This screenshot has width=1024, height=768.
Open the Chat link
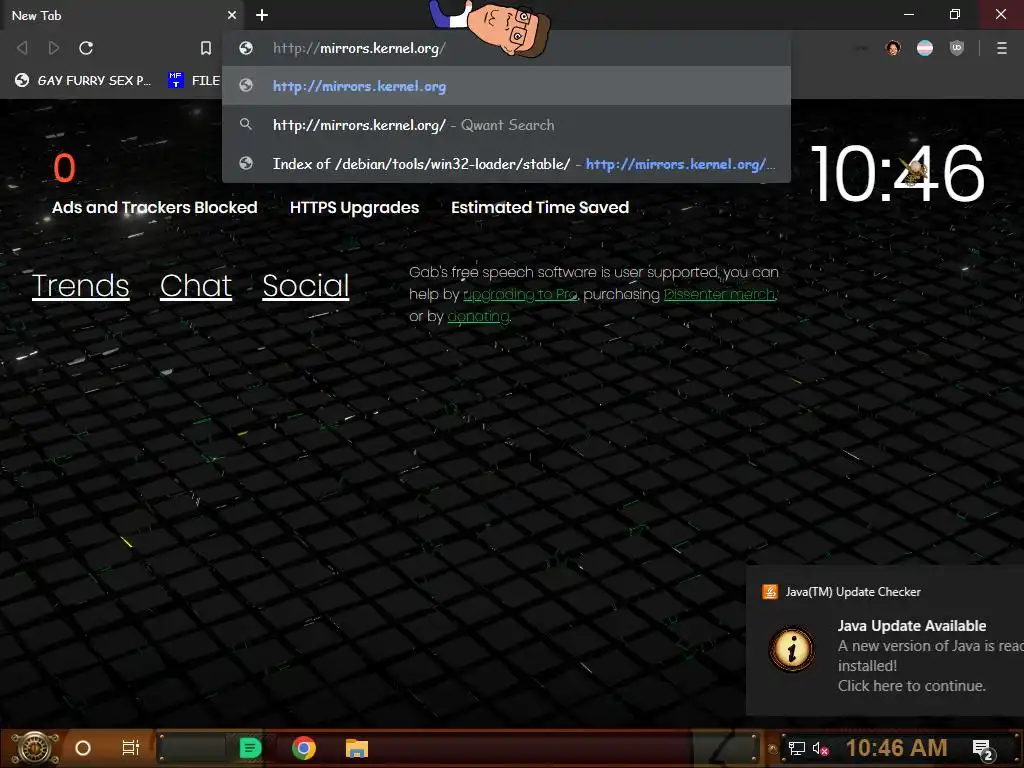[196, 285]
